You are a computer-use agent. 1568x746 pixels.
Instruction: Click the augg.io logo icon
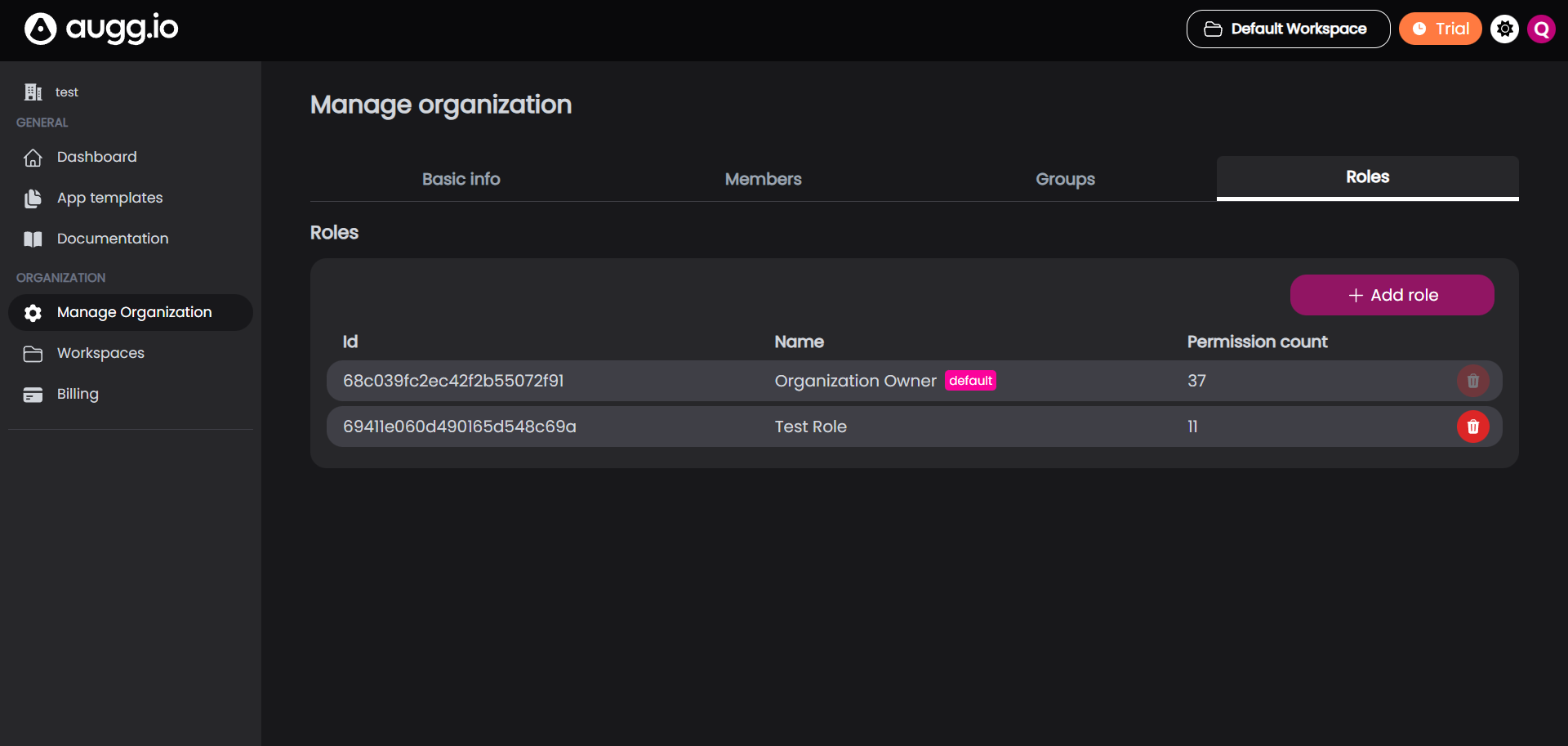(40, 29)
